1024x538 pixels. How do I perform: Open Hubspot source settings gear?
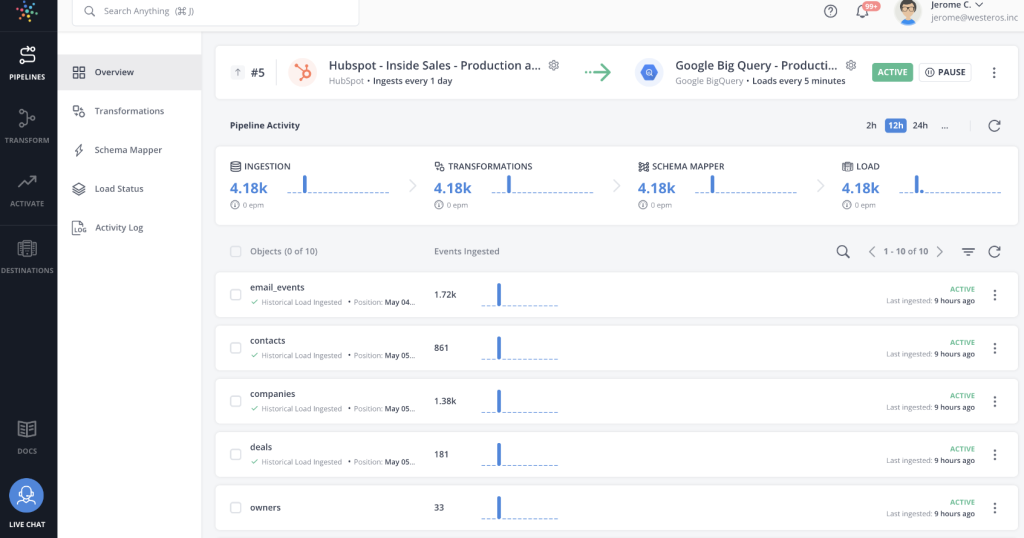(554, 65)
